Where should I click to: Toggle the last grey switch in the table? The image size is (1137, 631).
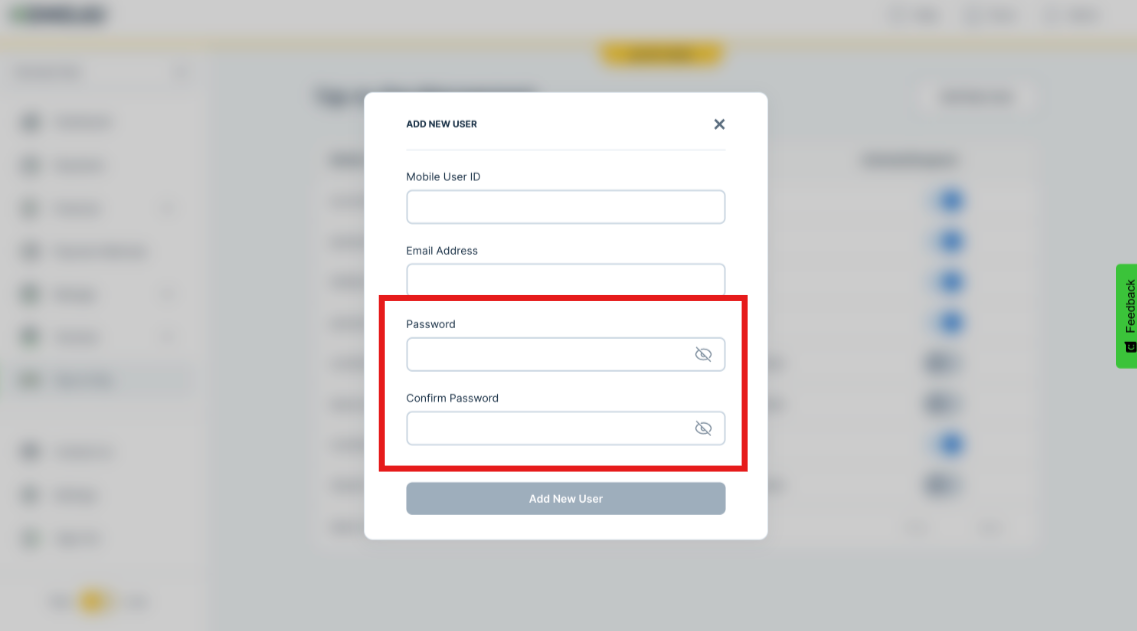pos(941,485)
